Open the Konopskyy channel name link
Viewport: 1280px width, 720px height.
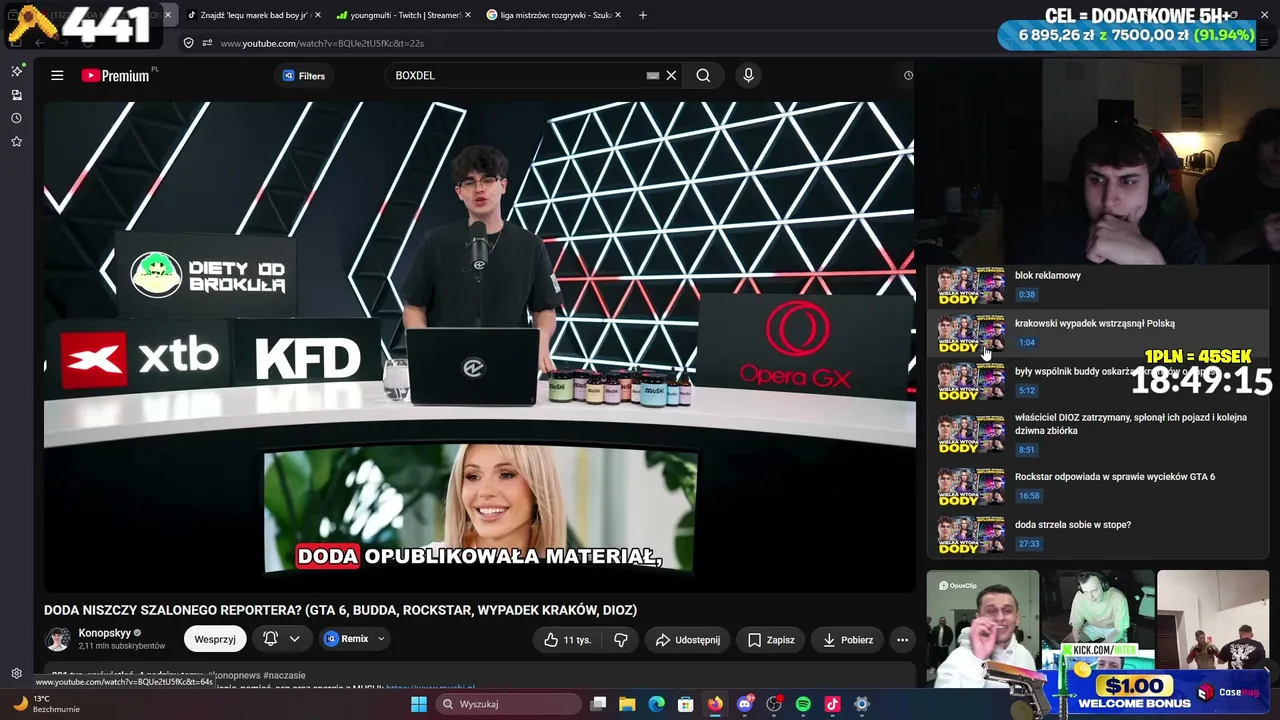[x=105, y=633]
